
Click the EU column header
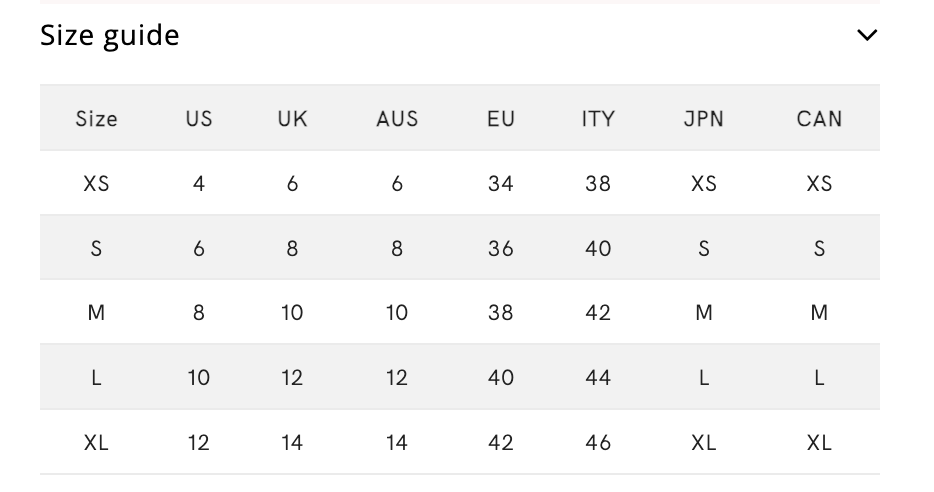[501, 119]
